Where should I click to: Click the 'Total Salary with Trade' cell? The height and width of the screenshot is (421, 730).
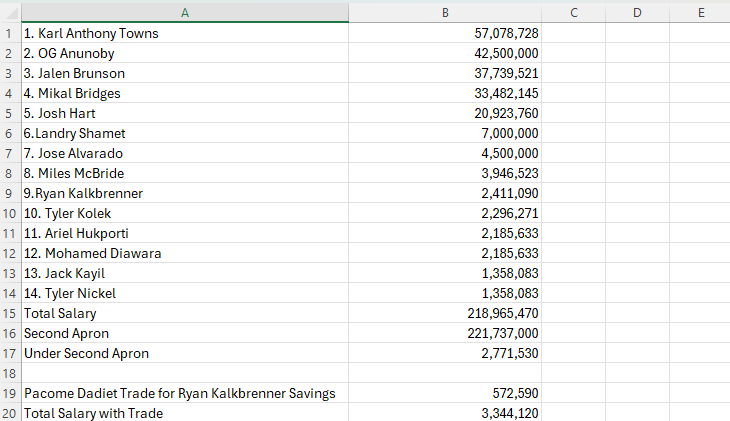[185, 413]
